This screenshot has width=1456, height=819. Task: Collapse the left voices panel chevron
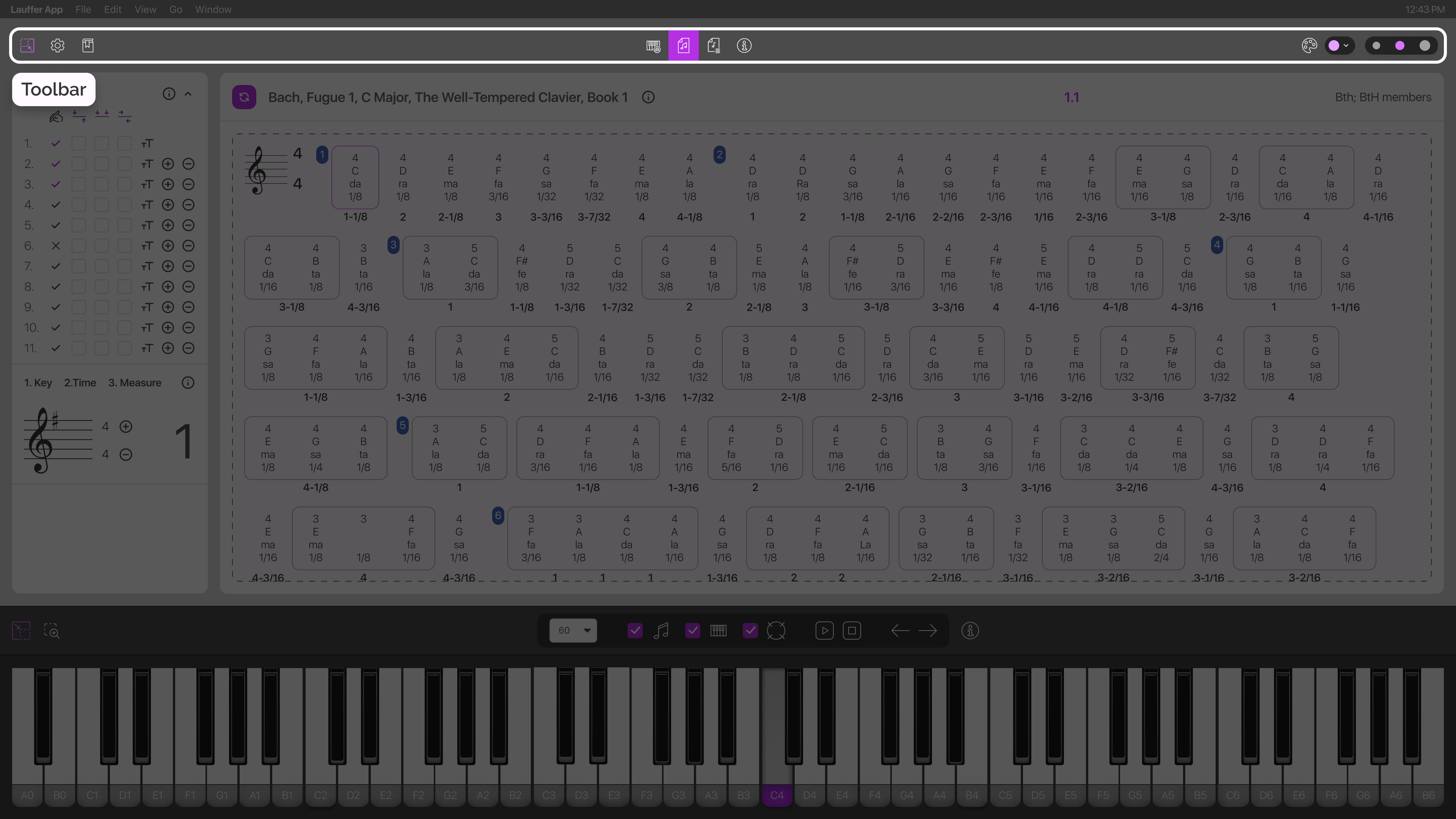tap(188, 94)
